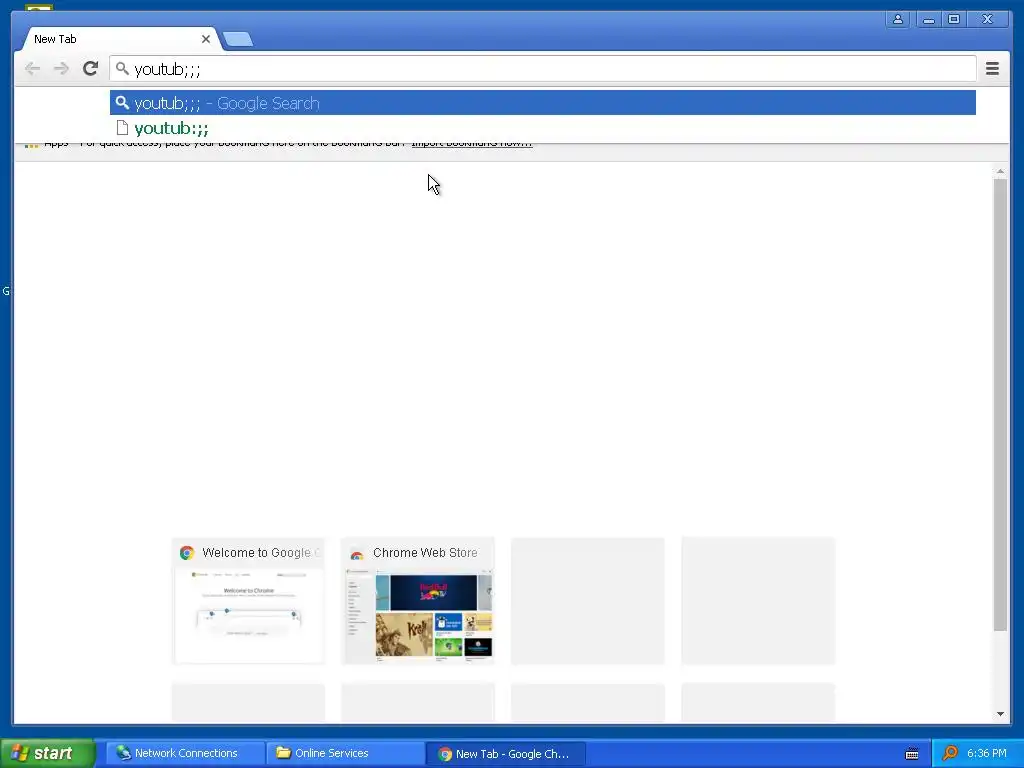Click the keyboard icon in system tray

point(912,754)
